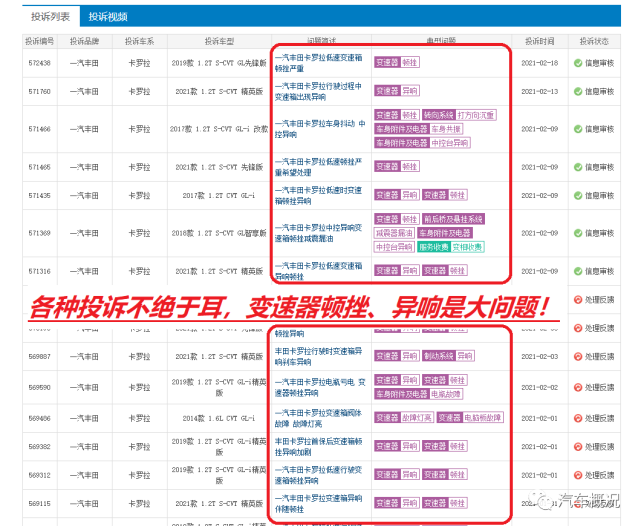Click the 投诉编号 column header

(40, 41)
